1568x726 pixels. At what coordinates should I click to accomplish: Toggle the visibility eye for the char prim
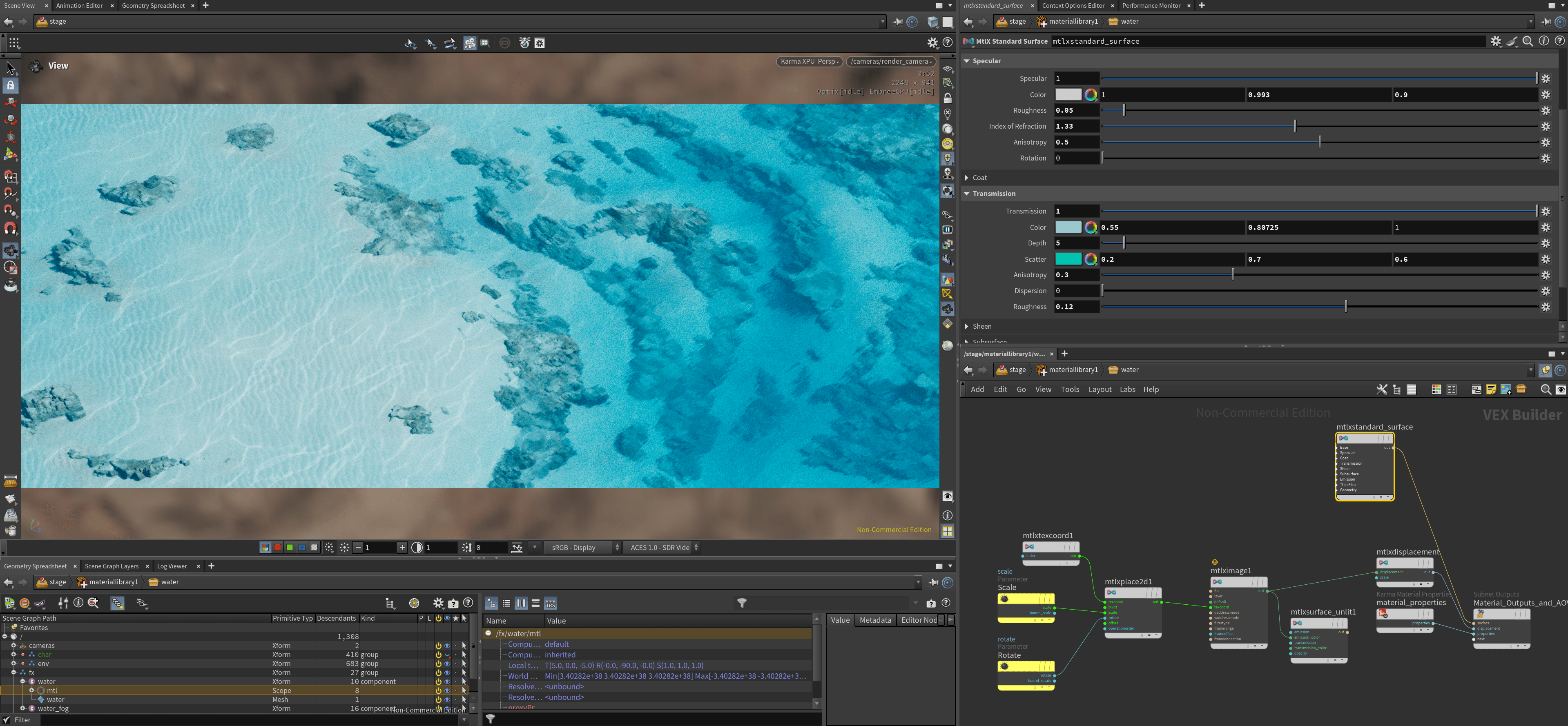pyautogui.click(x=447, y=654)
